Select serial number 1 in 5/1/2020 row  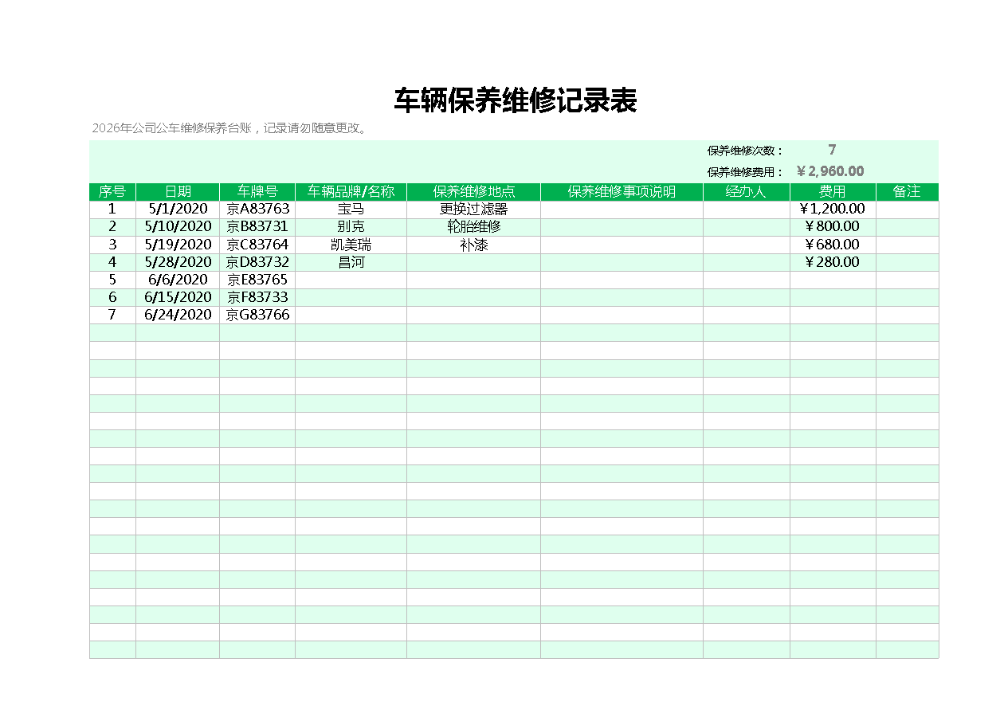(112, 209)
